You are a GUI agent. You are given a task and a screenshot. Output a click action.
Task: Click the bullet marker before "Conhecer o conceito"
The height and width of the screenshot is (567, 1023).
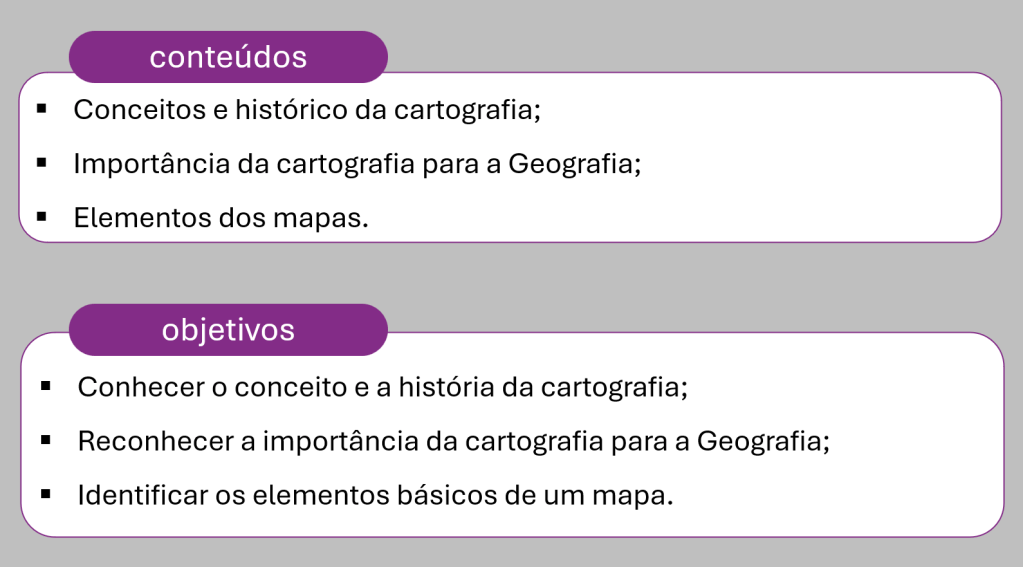coord(46,386)
